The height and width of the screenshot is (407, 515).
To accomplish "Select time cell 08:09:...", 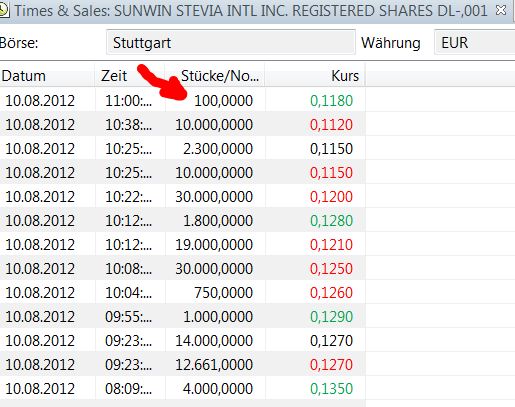I will (x=128, y=389).
